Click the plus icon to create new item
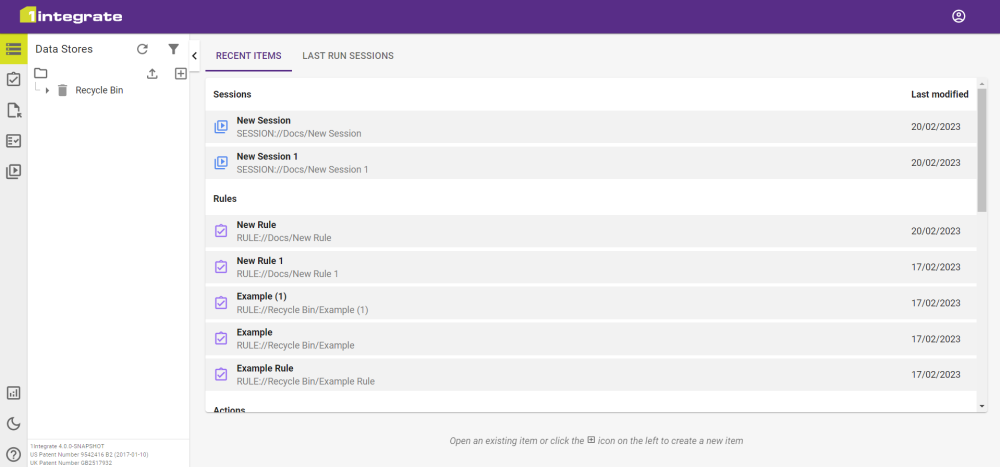 [180, 74]
